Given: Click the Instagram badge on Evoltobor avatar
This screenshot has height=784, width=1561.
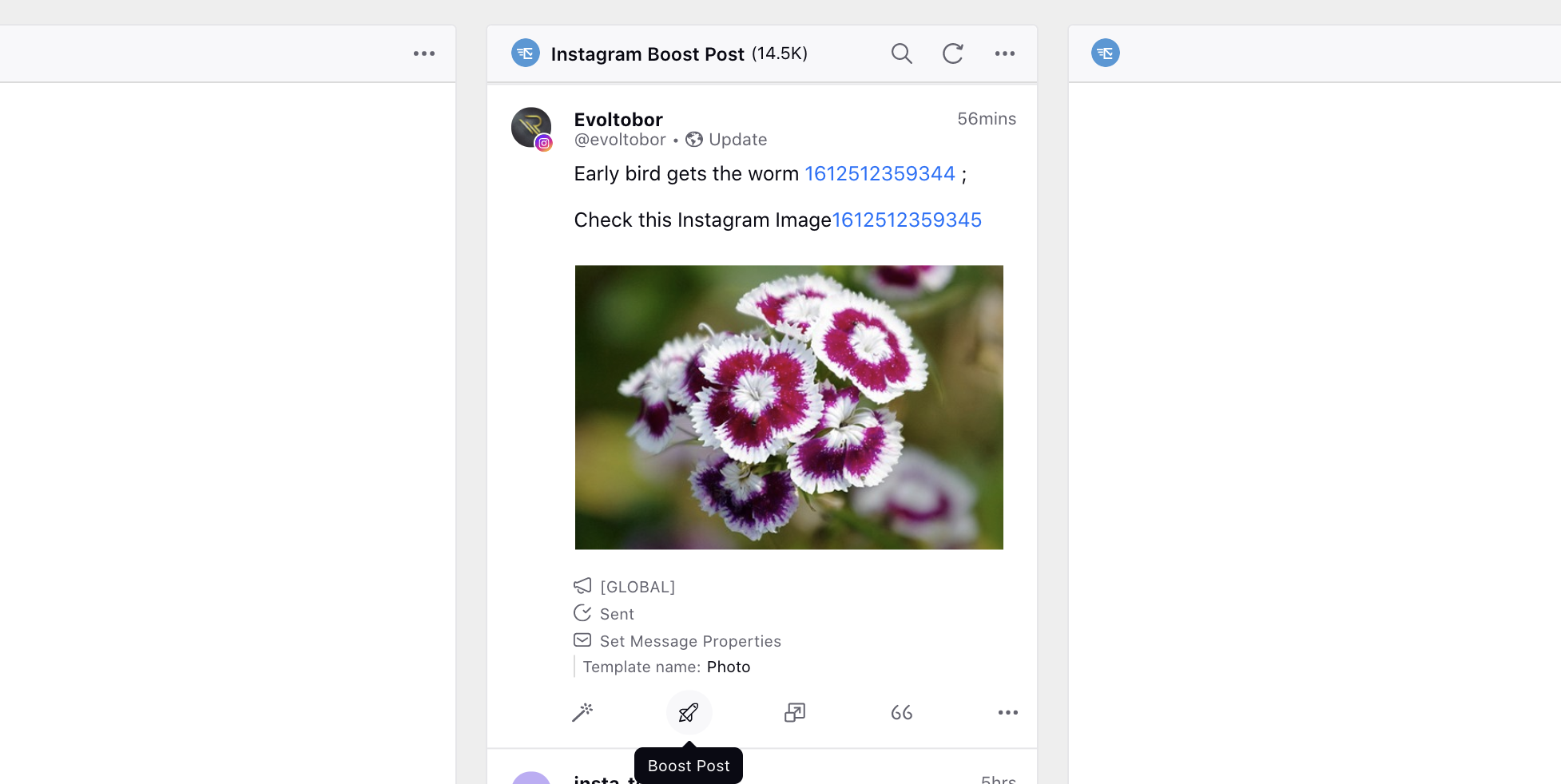Looking at the screenshot, I should pos(544,144).
